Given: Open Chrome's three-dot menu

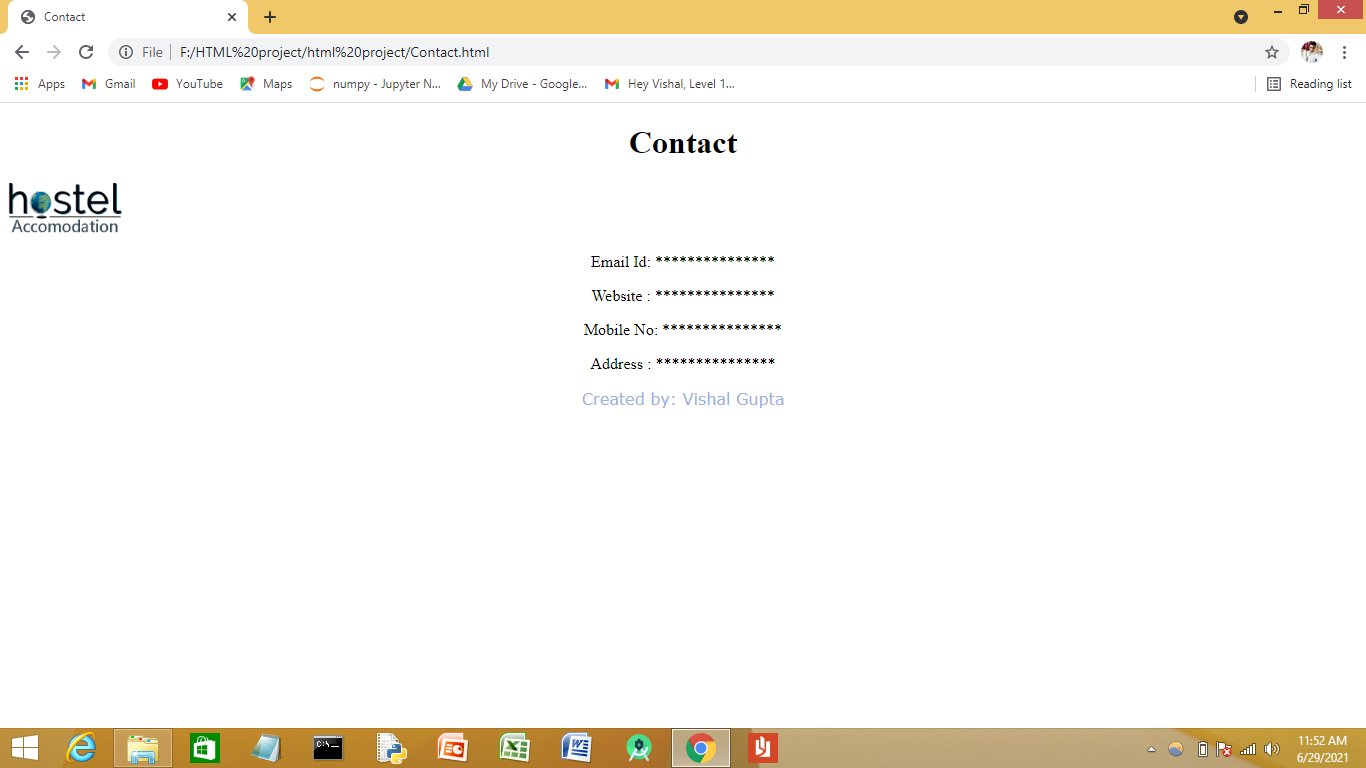Looking at the screenshot, I should [x=1345, y=52].
